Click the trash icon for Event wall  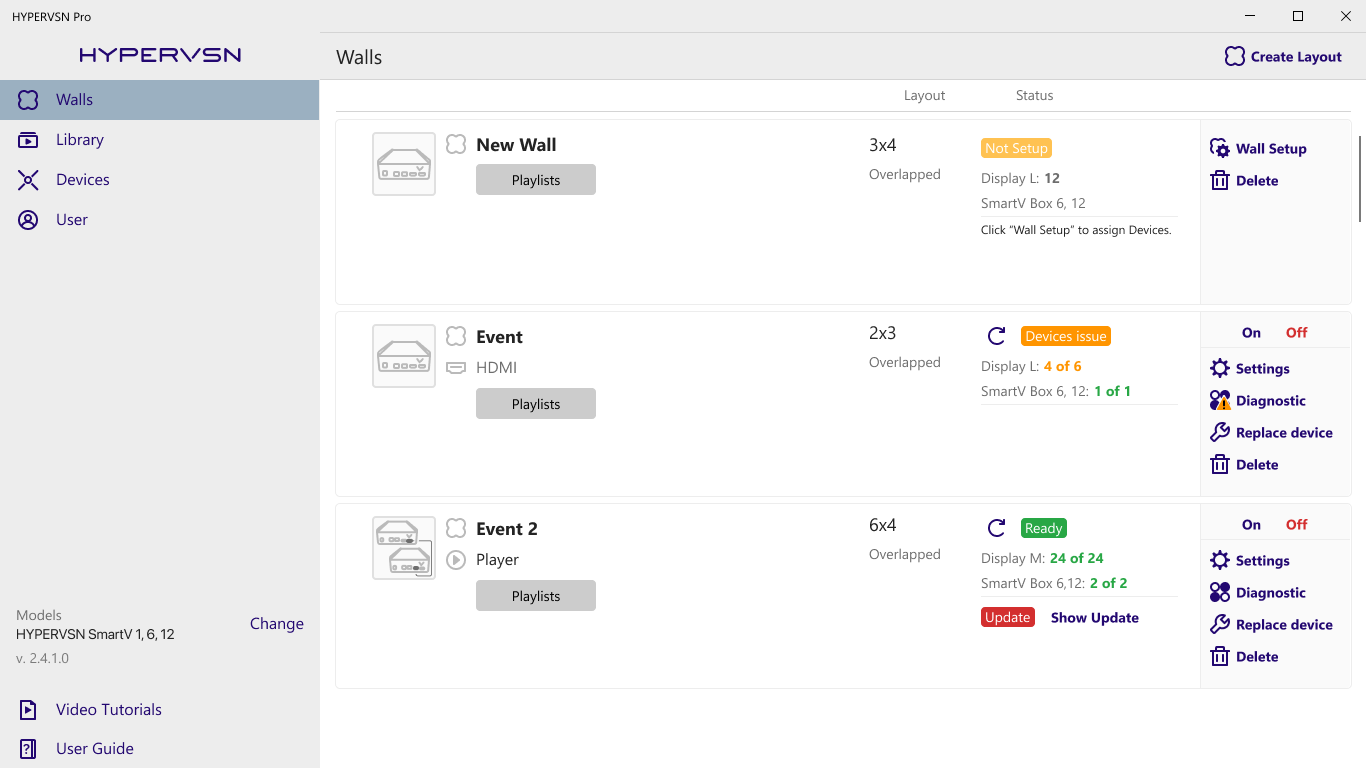[x=1220, y=465]
